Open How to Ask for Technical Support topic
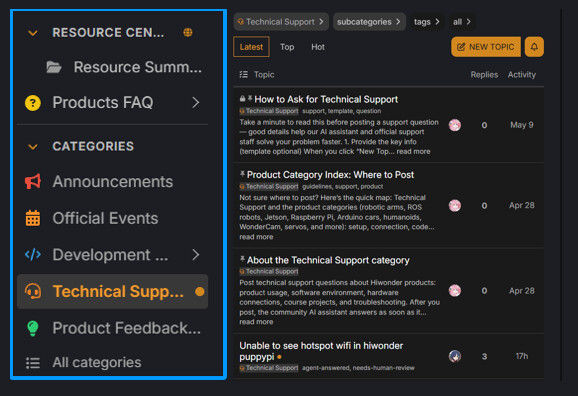Screen dimensions: 578x396 pos(326,100)
